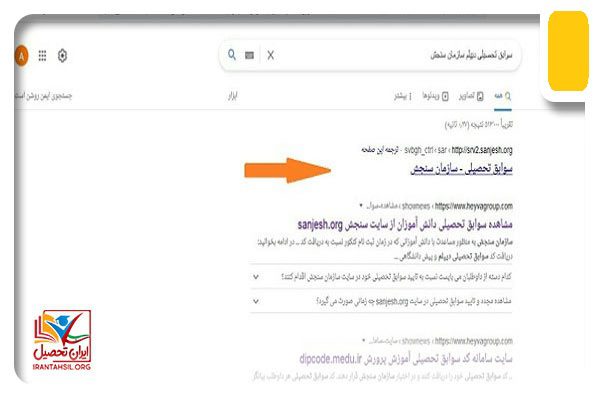
Task: Click the heyvagroup.com URL above third result
Action: pyautogui.click(x=474, y=341)
